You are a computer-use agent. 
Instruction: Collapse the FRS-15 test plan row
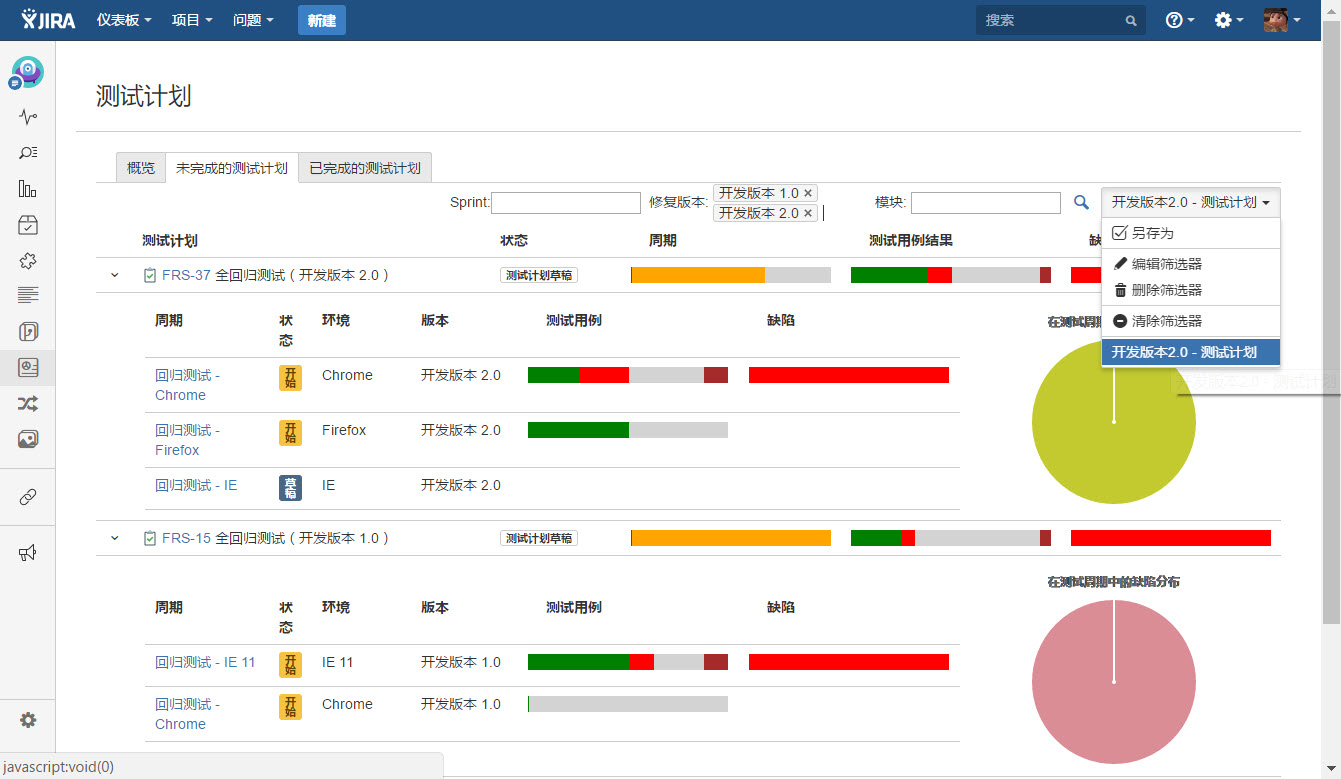[x=115, y=538]
